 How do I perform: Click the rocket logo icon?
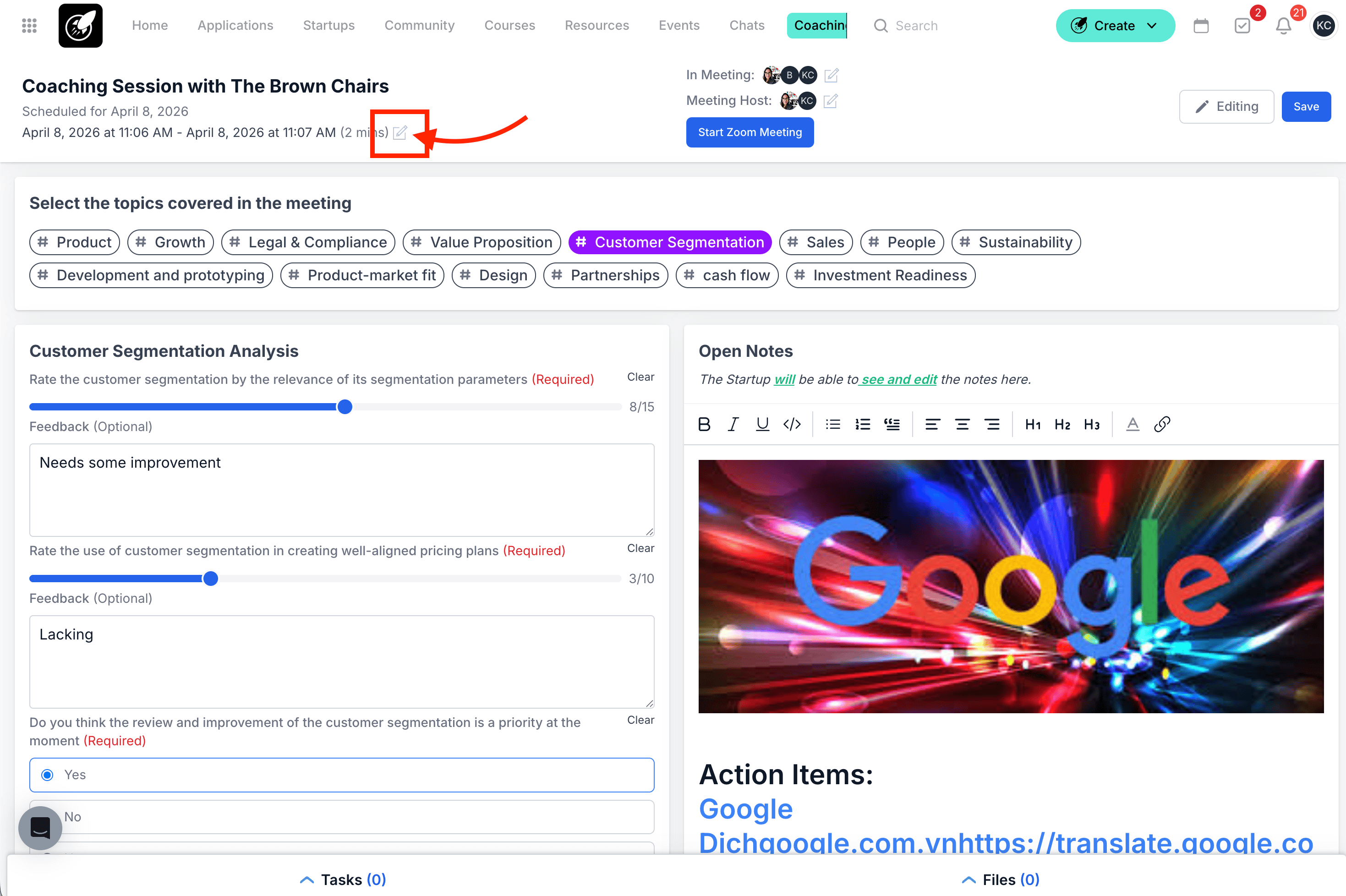tap(81, 26)
